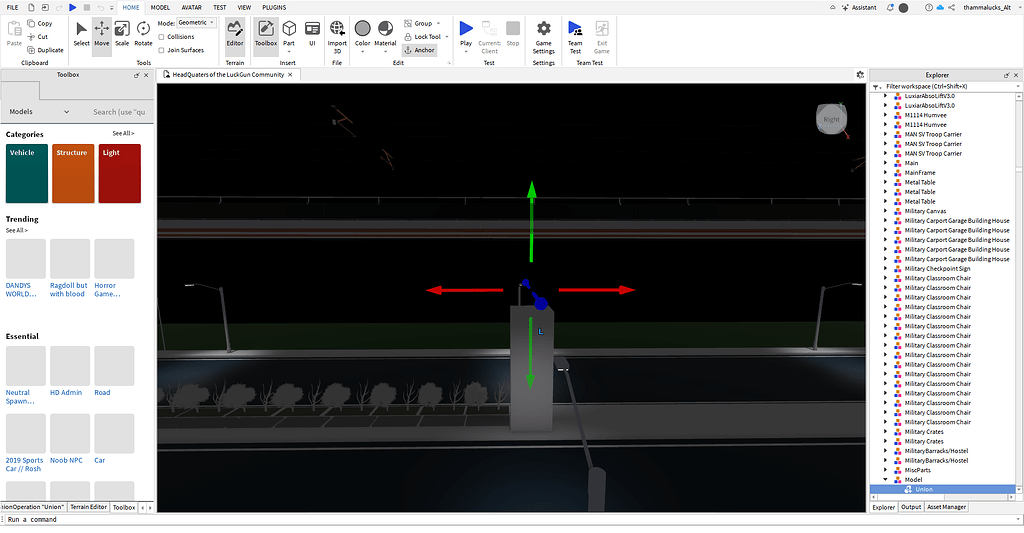Open the Ragdoll but with blood model
The width and height of the screenshot is (1024, 533).
pos(70,268)
